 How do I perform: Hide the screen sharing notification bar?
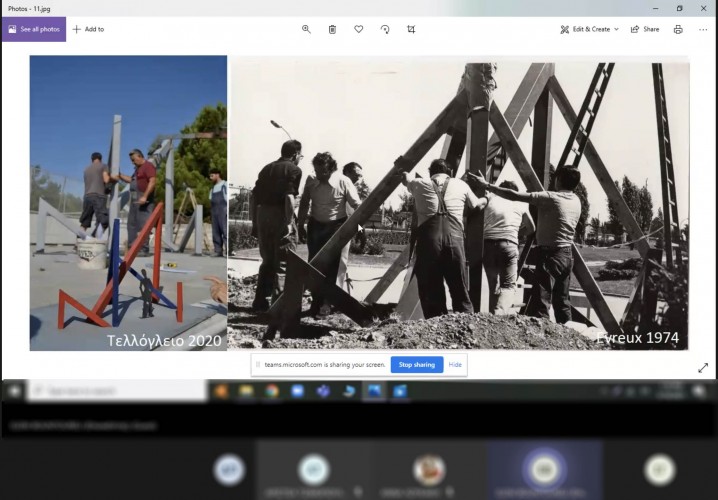[455, 365]
